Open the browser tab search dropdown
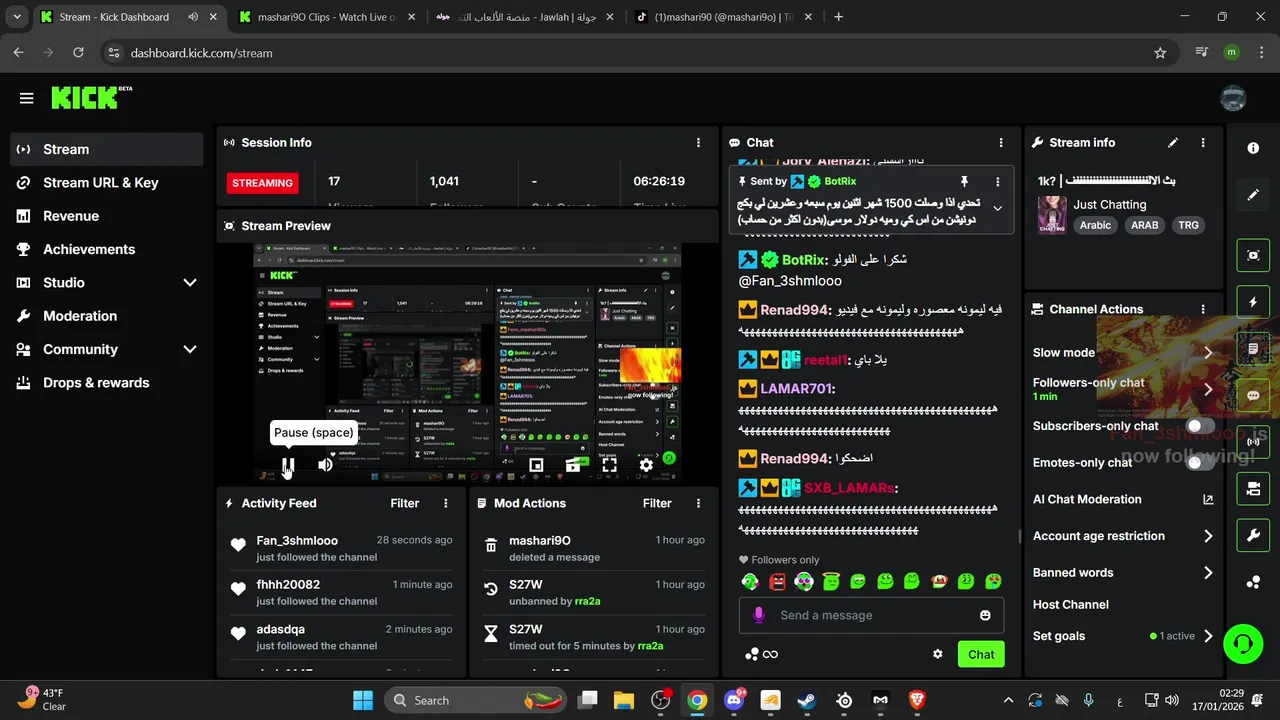Image resolution: width=1280 pixels, height=720 pixels. 16,16
